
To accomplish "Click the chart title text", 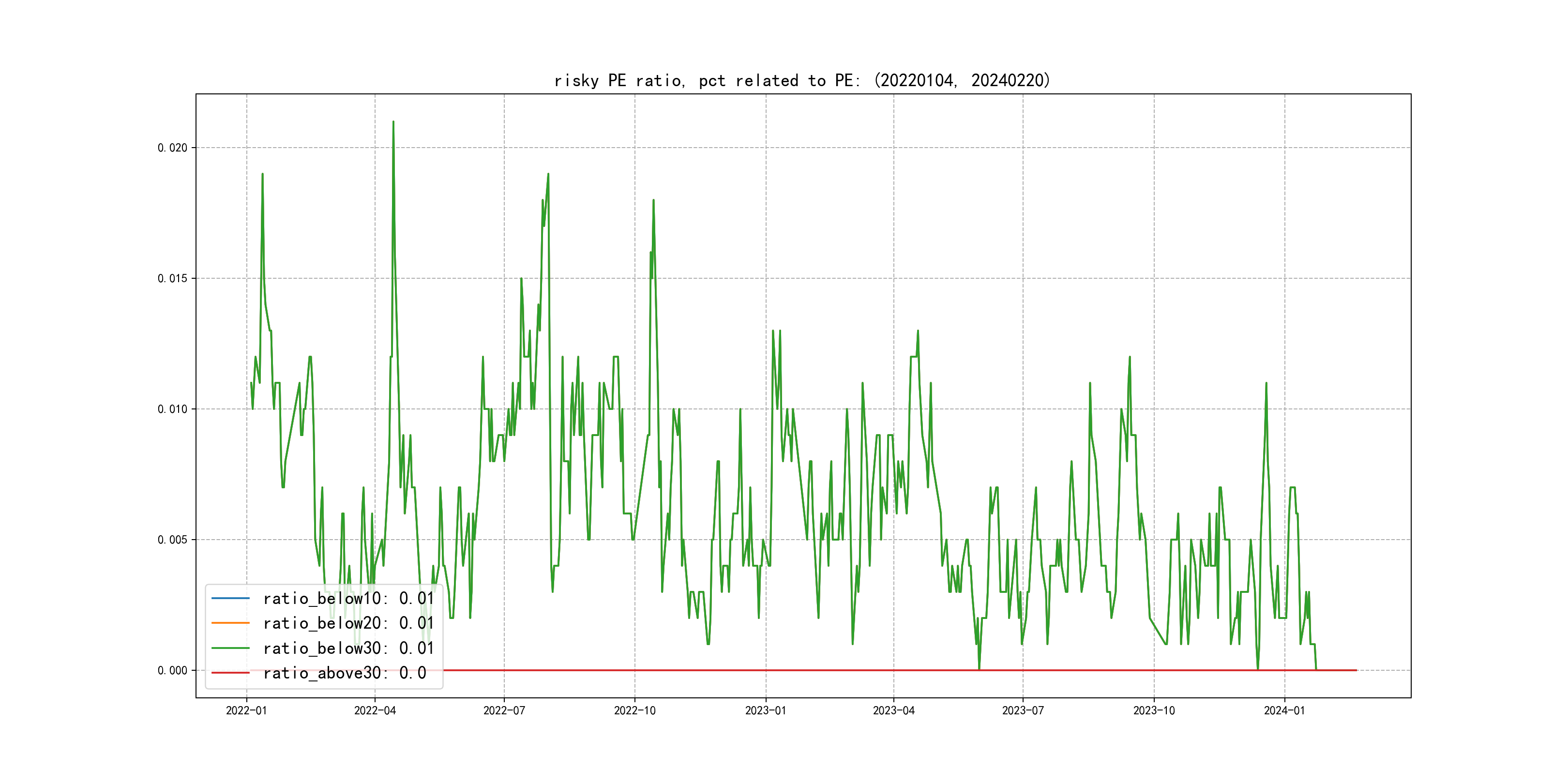I will pos(802,80).
